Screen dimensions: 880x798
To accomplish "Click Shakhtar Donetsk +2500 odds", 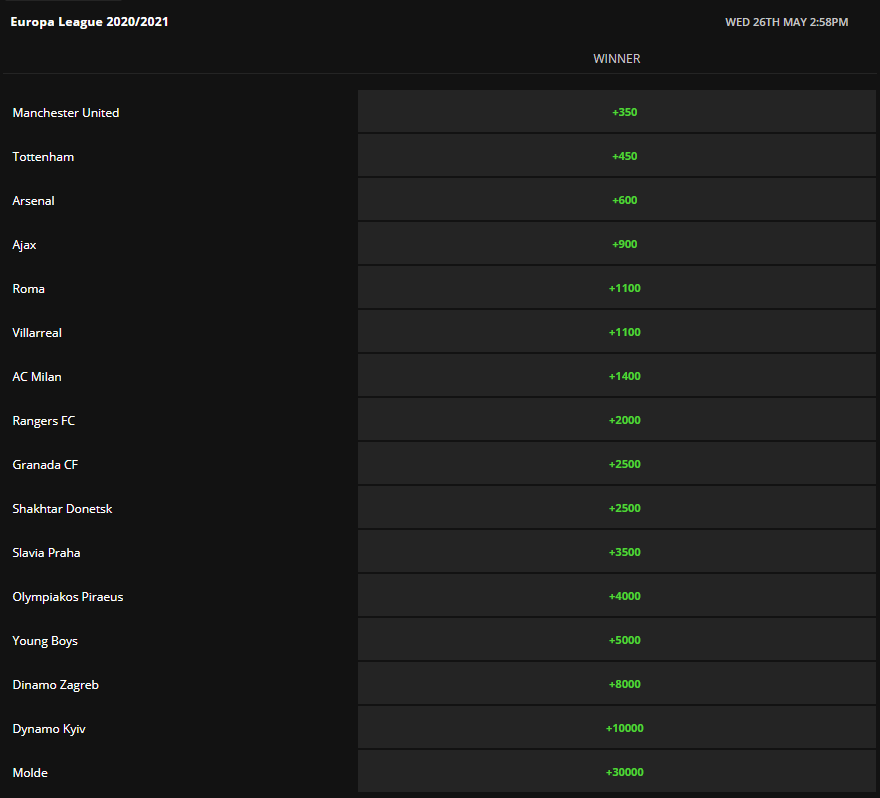I will click(x=617, y=508).
